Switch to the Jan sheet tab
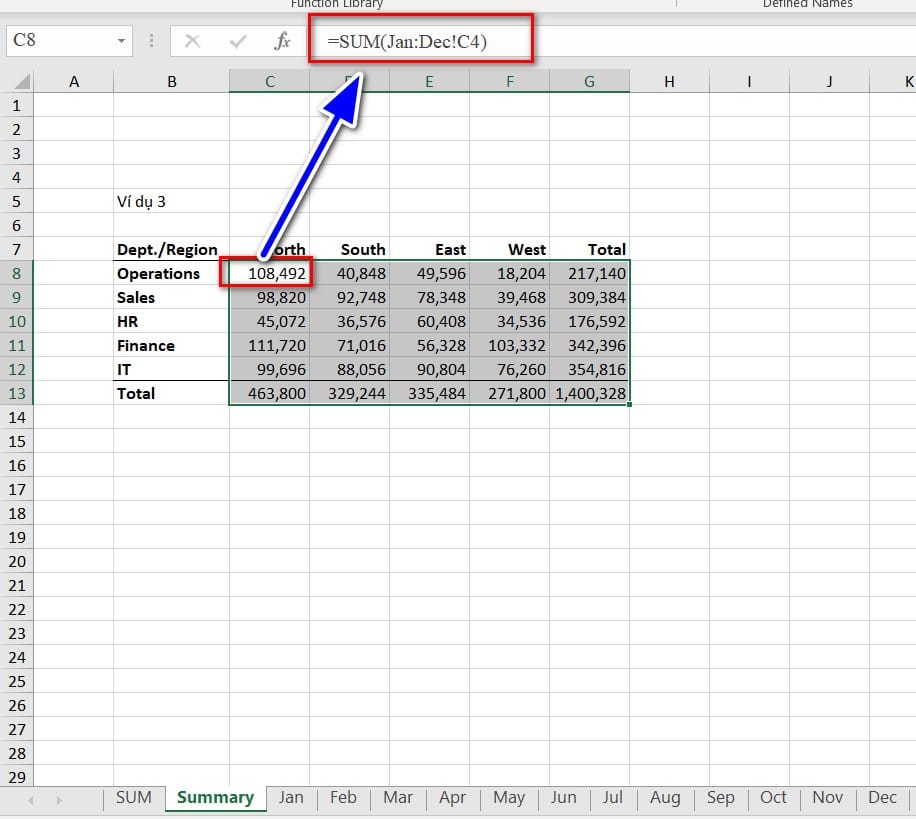 [291, 797]
